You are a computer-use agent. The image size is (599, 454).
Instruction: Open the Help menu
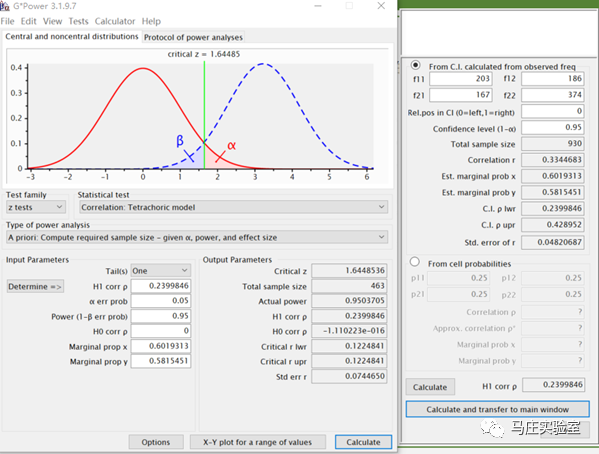[151, 21]
